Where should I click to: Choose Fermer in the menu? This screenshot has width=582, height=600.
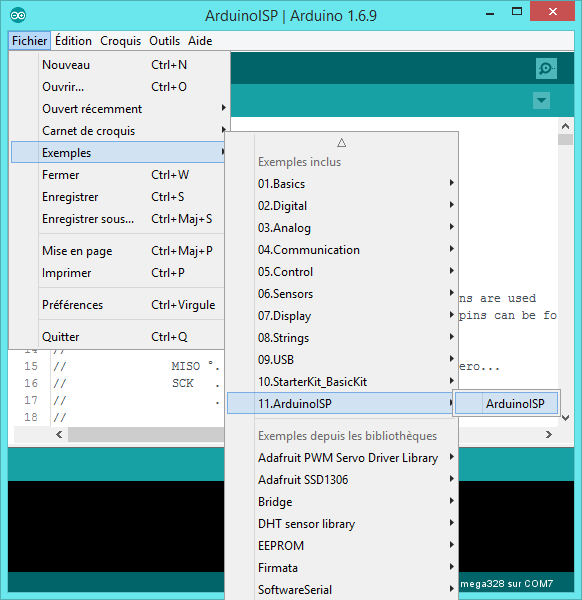pos(118,175)
